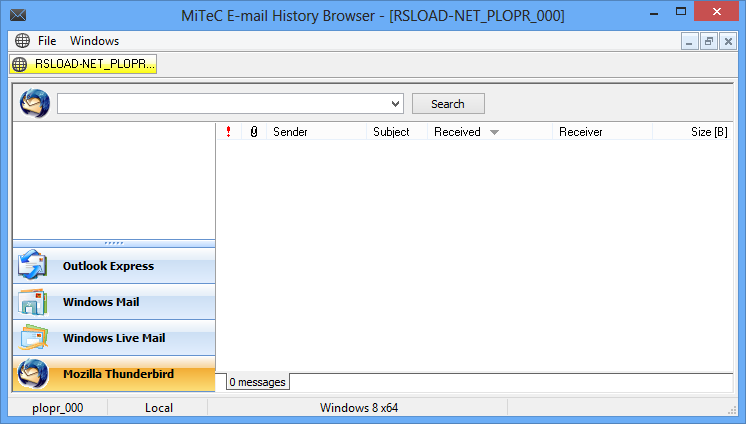746x424 pixels.
Task: Click plopr_000 in the status bar
Action: [58, 408]
